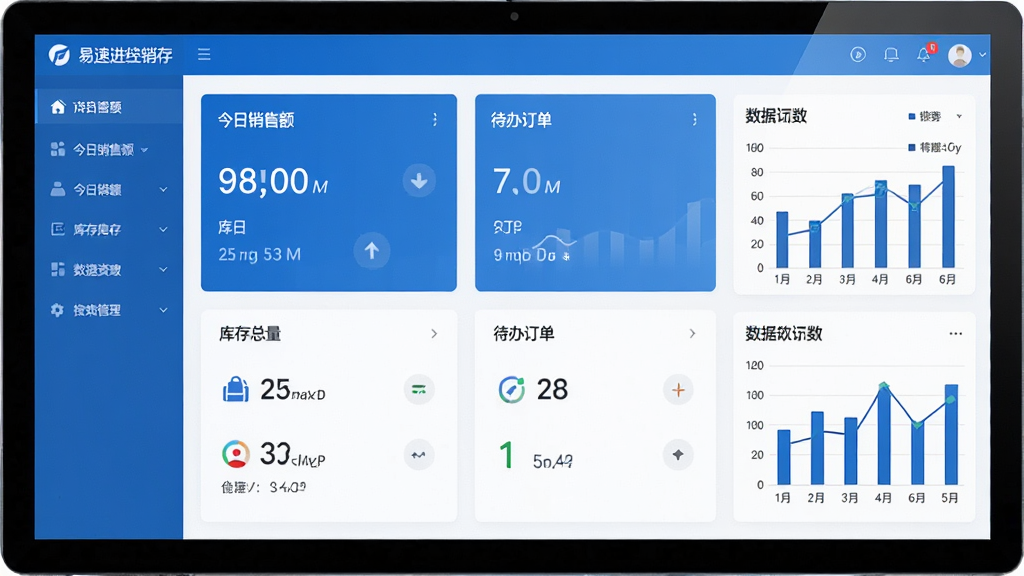
Task: Click the 4月 bar in top chart
Action: 881,224
